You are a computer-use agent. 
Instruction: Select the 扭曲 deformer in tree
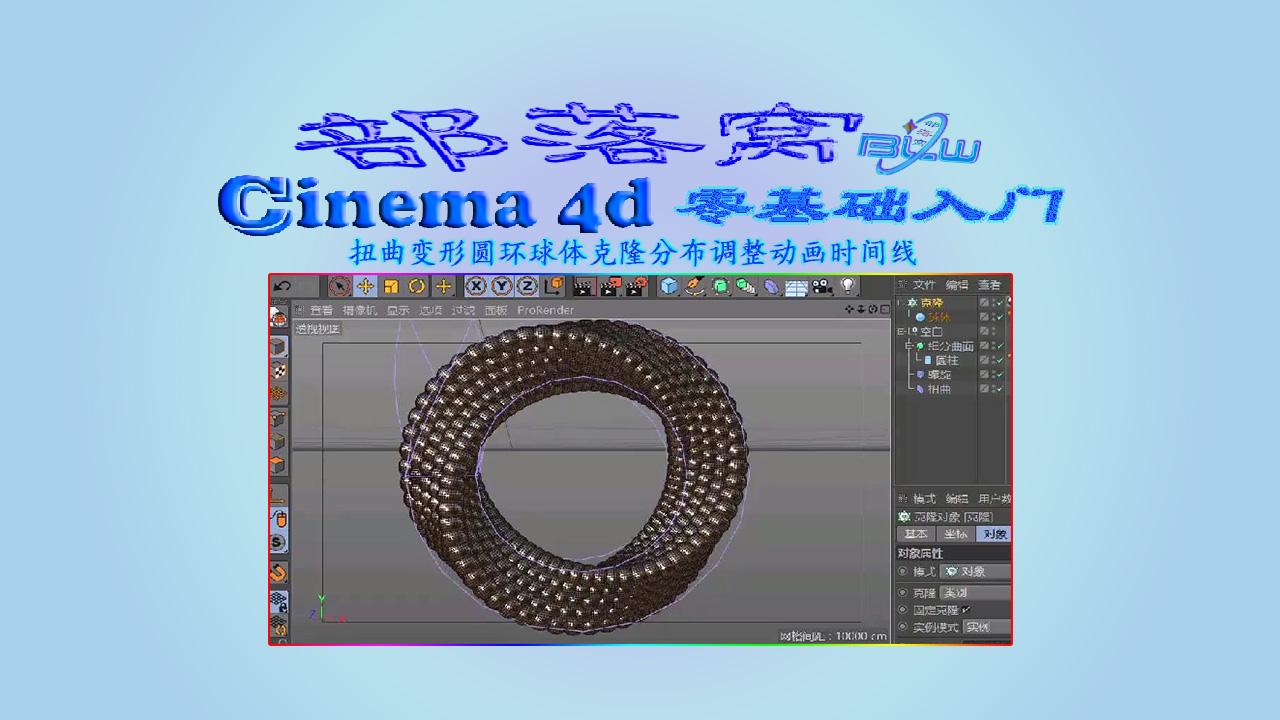click(x=939, y=388)
